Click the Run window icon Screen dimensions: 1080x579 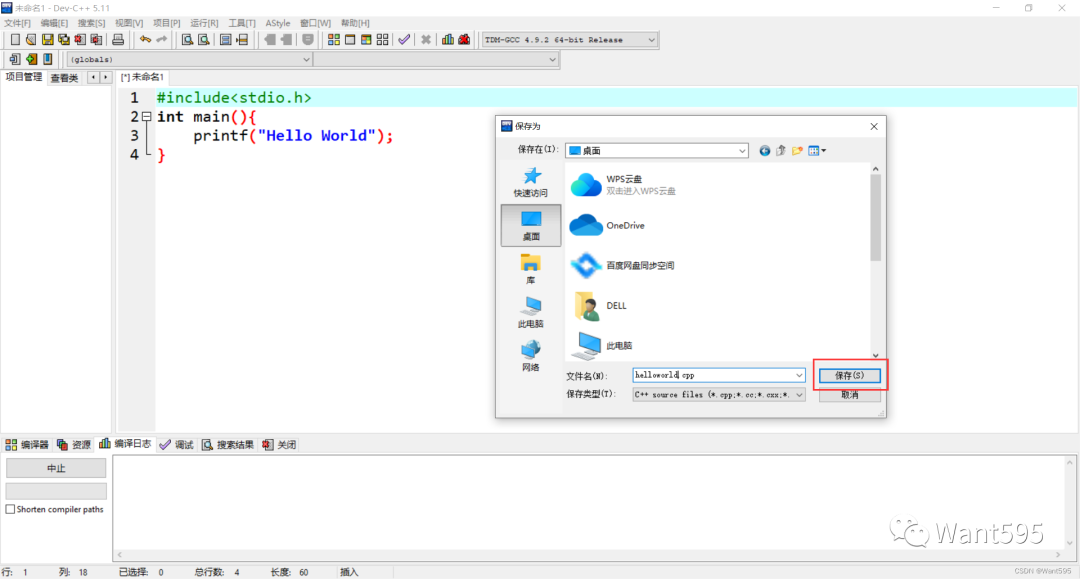pos(350,40)
